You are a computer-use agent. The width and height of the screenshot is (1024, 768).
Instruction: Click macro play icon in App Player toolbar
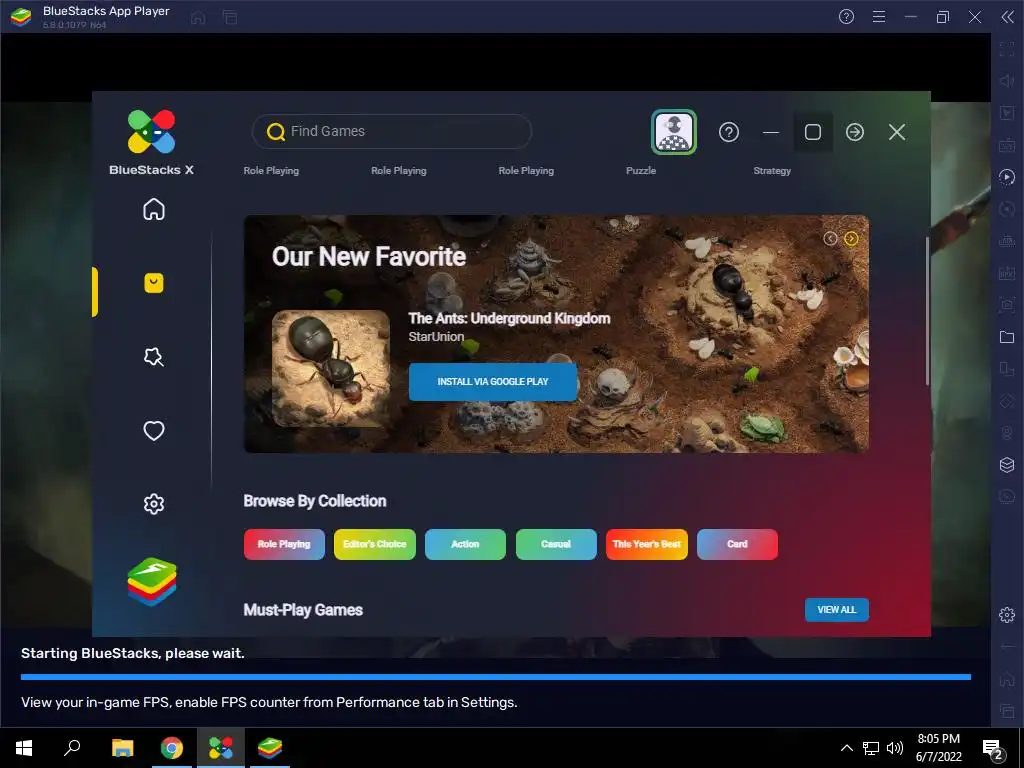point(1007,177)
